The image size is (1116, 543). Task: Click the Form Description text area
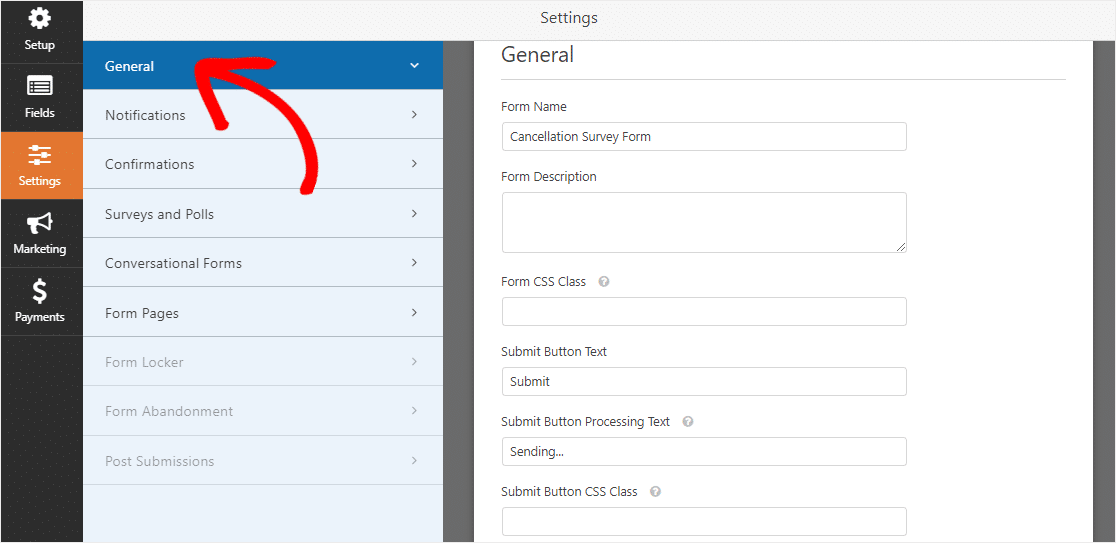[704, 222]
